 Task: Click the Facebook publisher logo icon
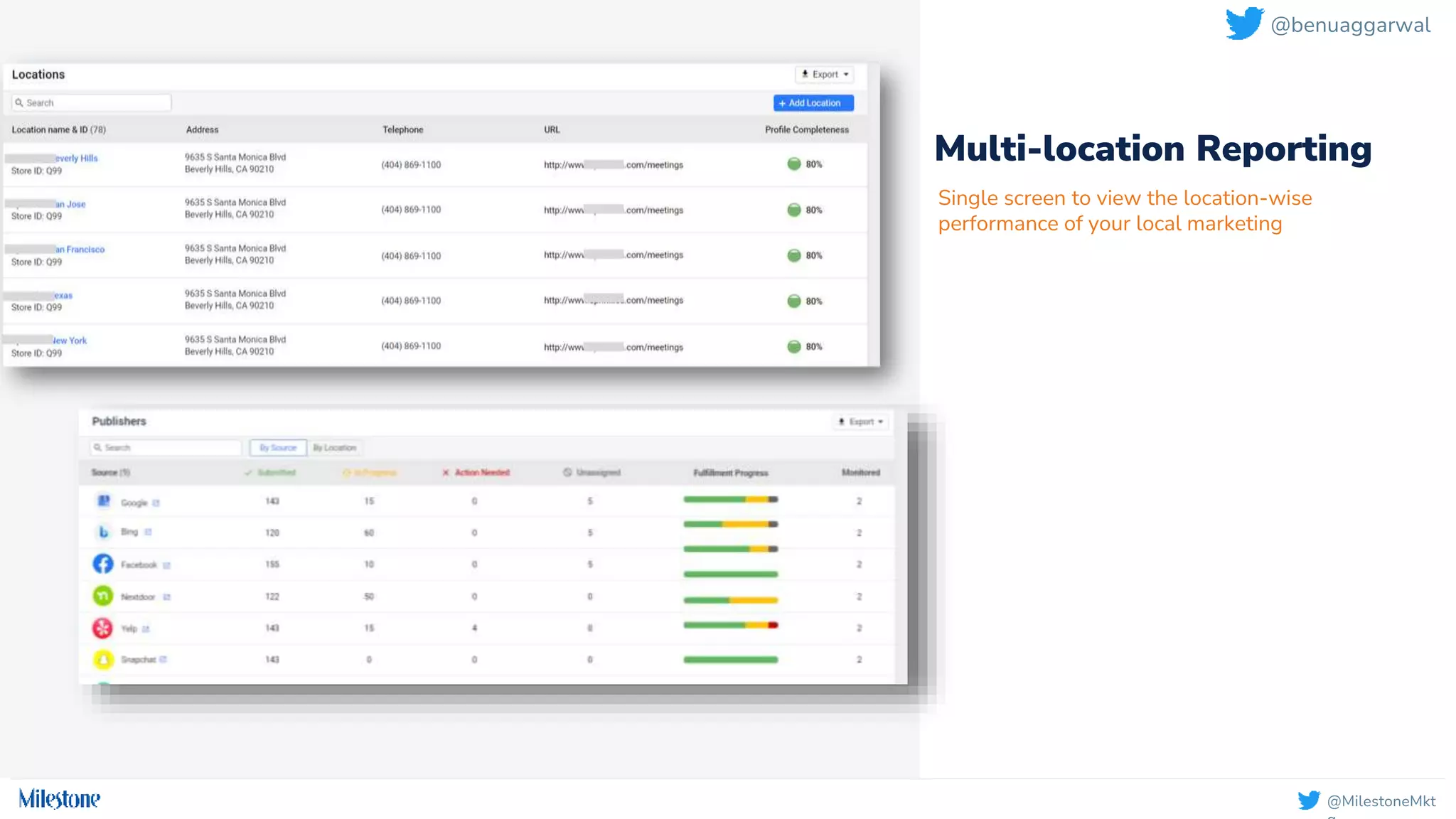(103, 564)
